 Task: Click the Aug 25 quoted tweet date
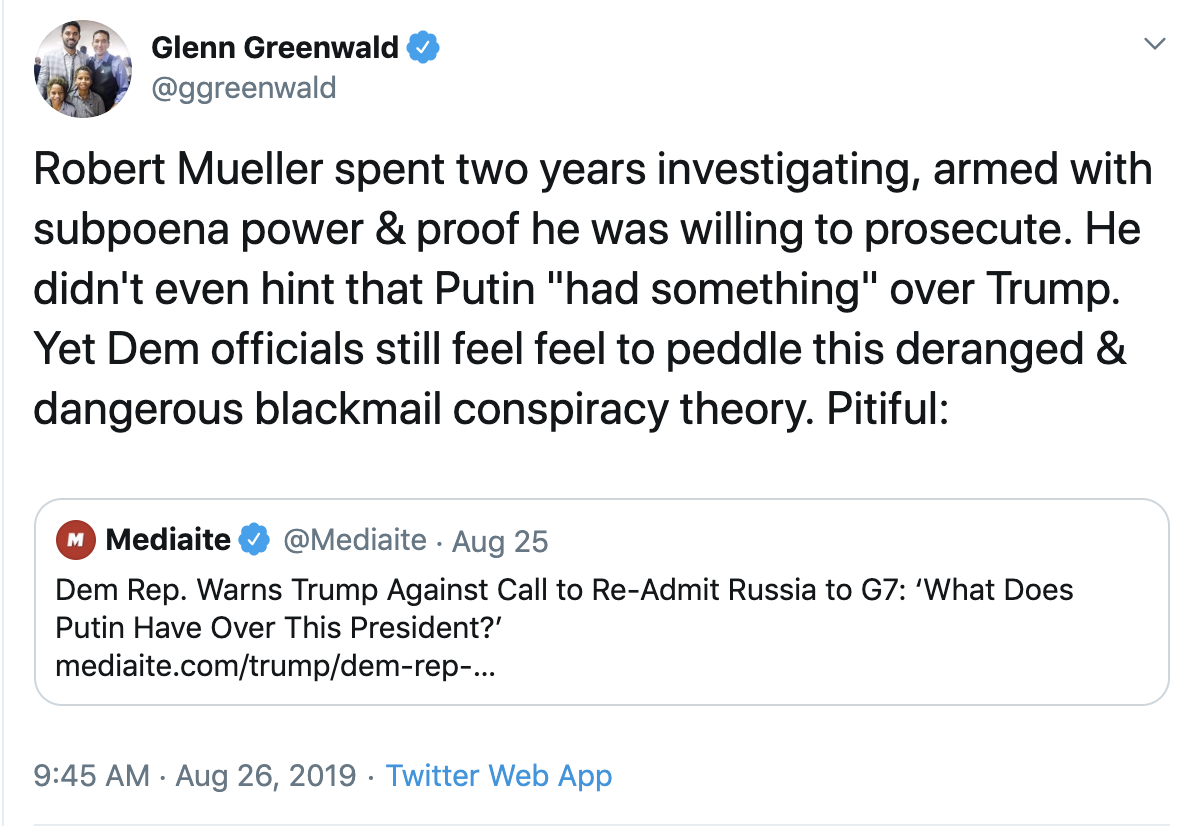click(x=500, y=542)
